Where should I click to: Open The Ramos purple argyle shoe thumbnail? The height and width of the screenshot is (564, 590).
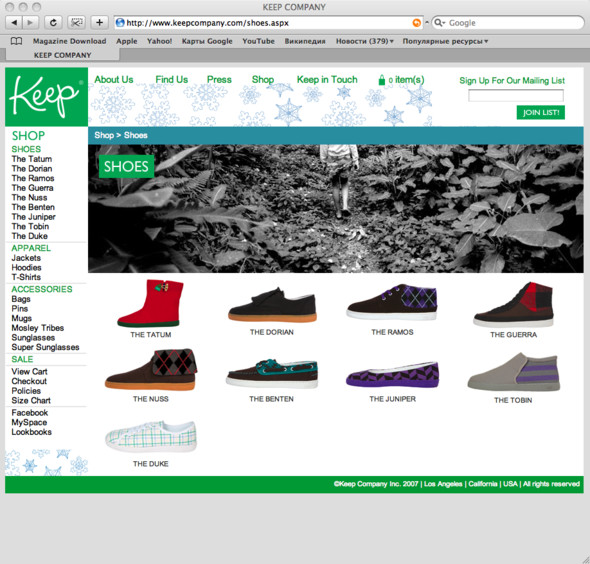pos(392,302)
